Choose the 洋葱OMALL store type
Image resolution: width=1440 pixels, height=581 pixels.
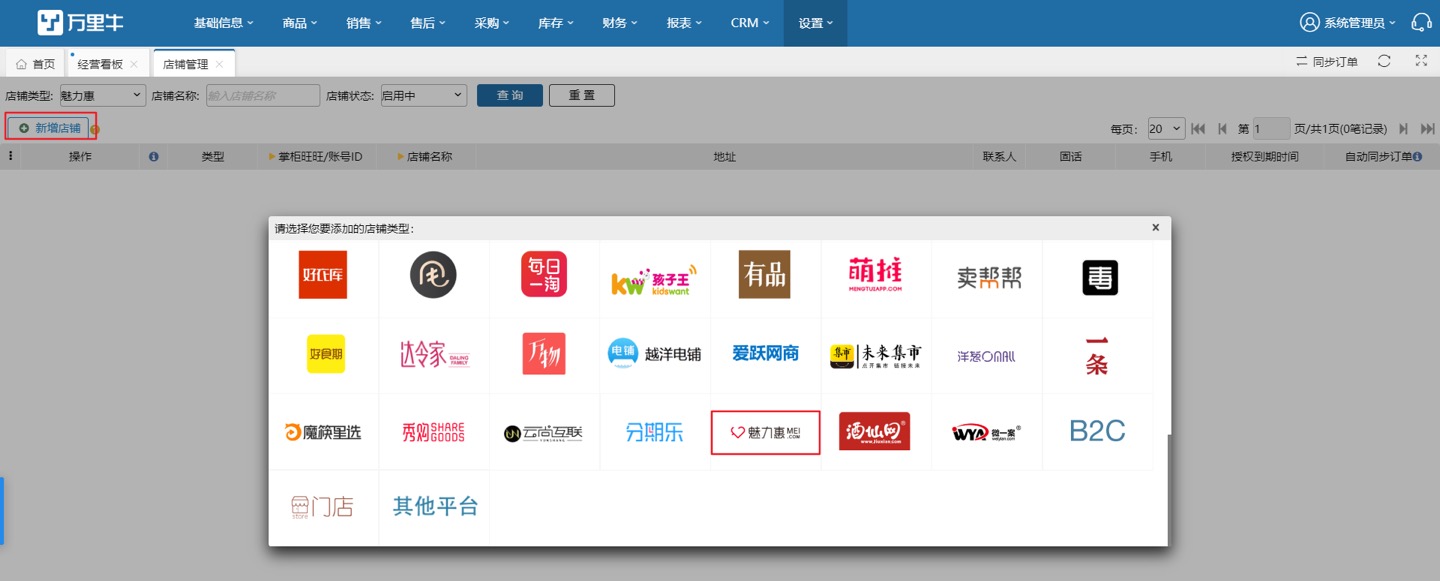[986, 356]
